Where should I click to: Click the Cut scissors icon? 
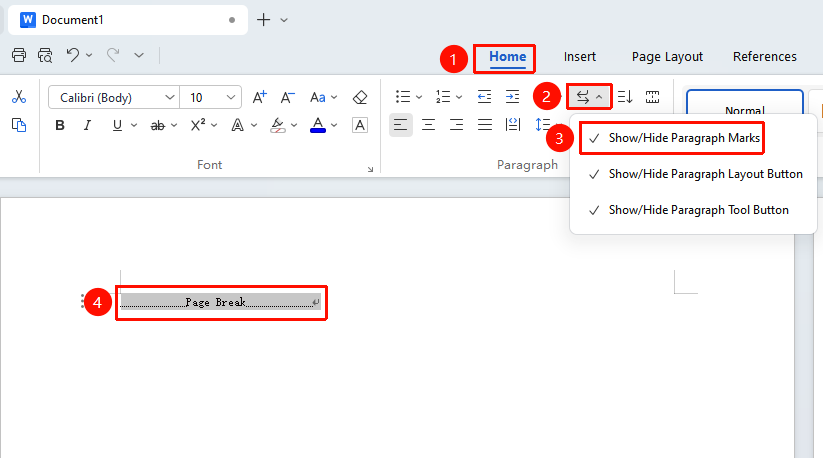point(19,97)
